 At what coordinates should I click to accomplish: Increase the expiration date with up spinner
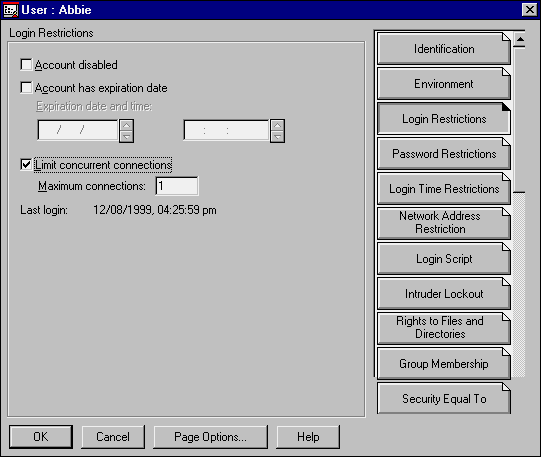[127, 125]
